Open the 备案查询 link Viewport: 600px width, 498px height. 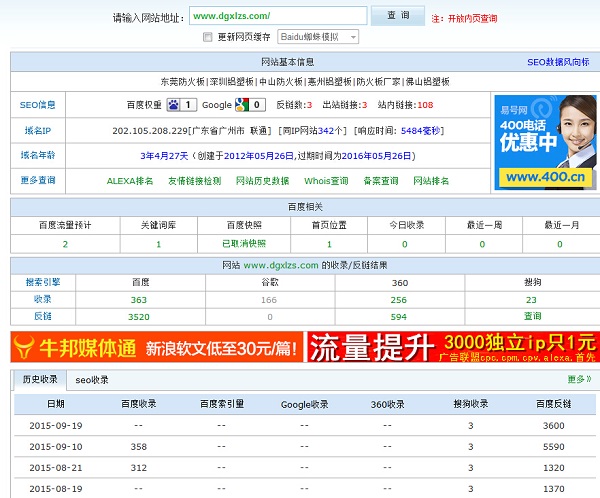click(380, 181)
